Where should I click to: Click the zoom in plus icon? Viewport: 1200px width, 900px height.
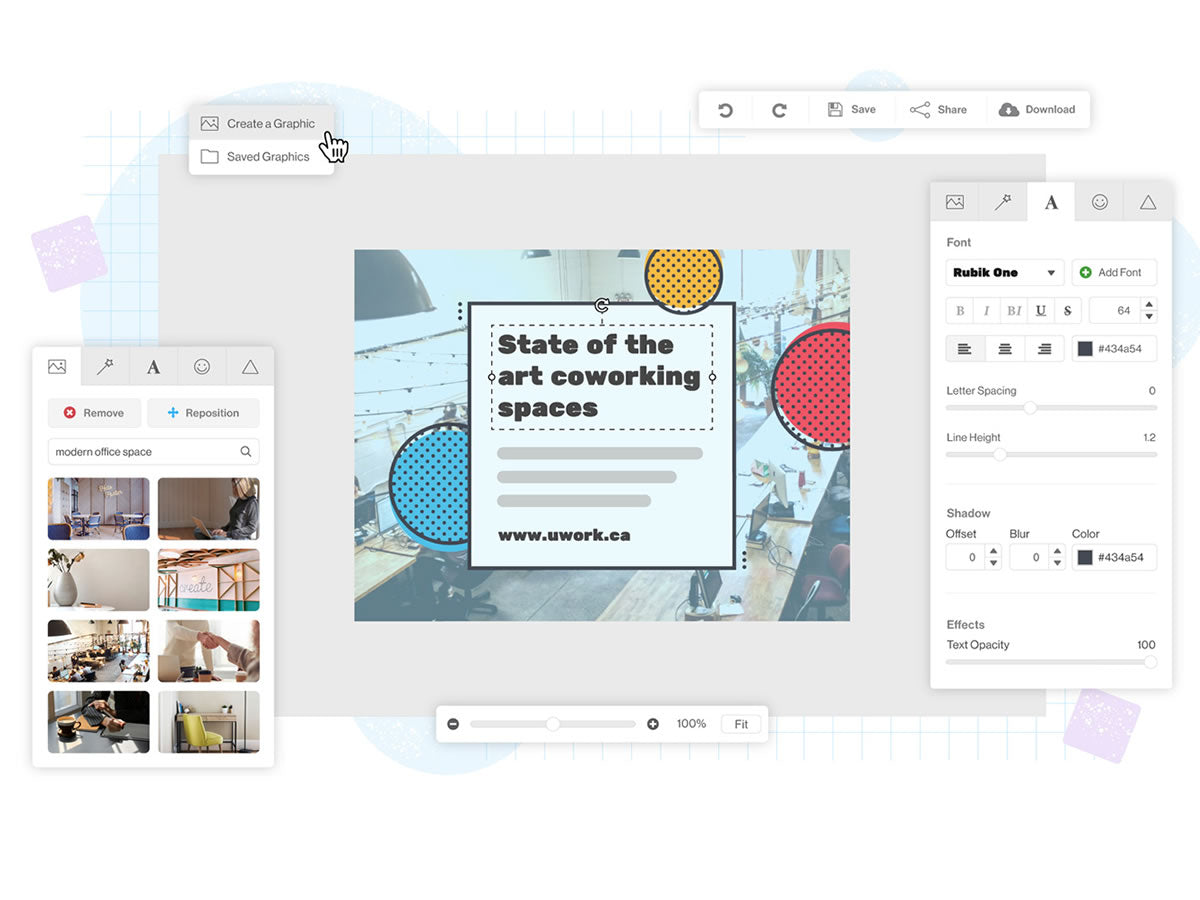coord(653,724)
